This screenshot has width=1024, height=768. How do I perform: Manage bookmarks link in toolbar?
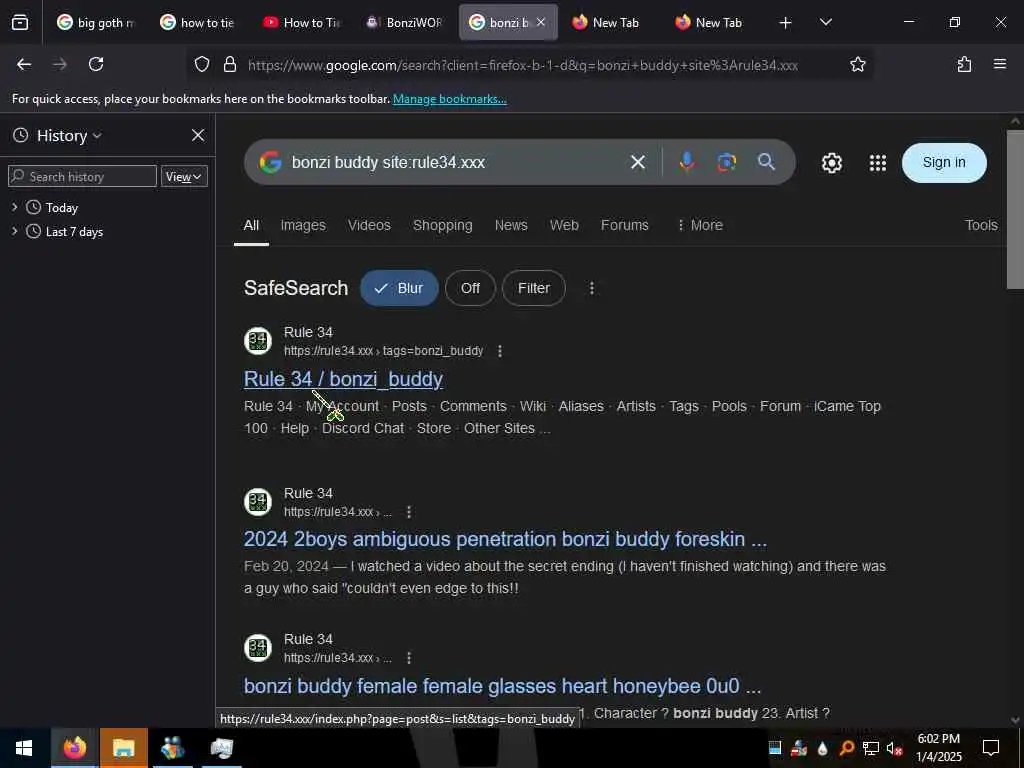tap(449, 99)
